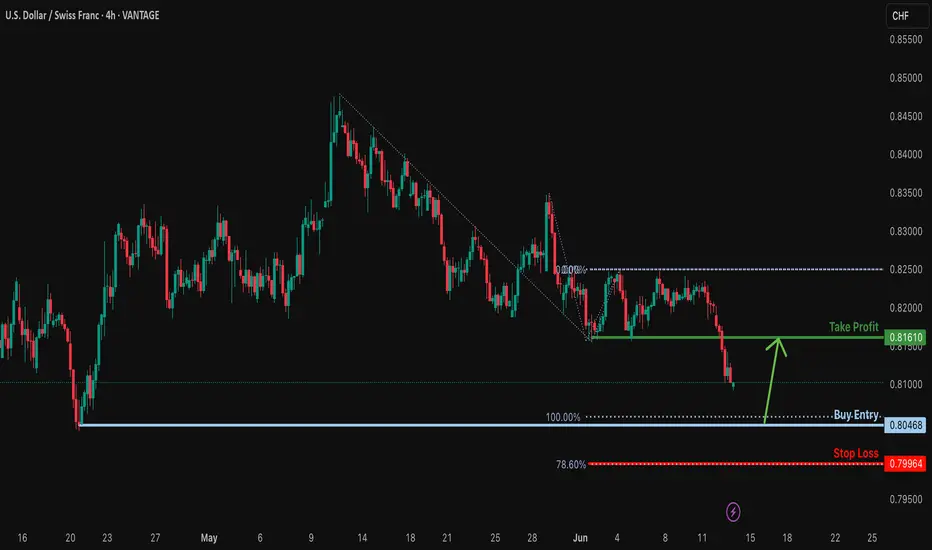The height and width of the screenshot is (550, 932).
Task: Click the '23' date label on time axis
Action: tap(107, 538)
